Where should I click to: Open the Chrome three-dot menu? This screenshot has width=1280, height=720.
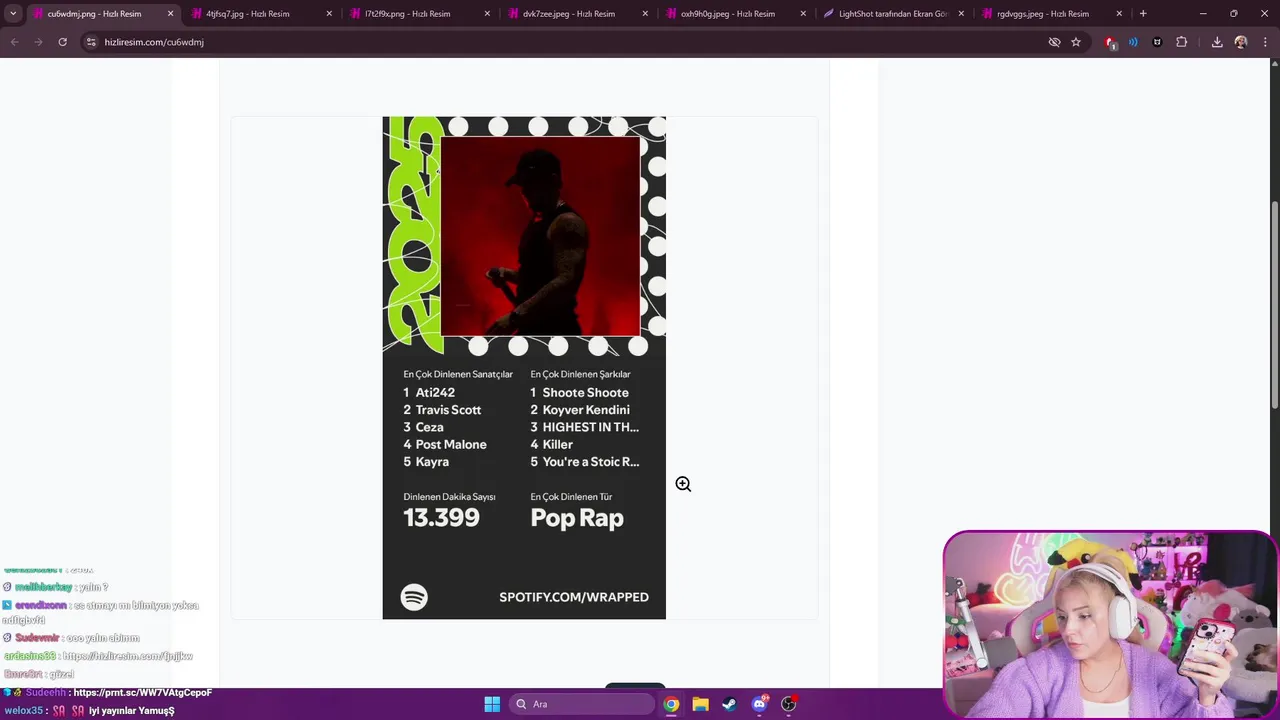point(1264,42)
